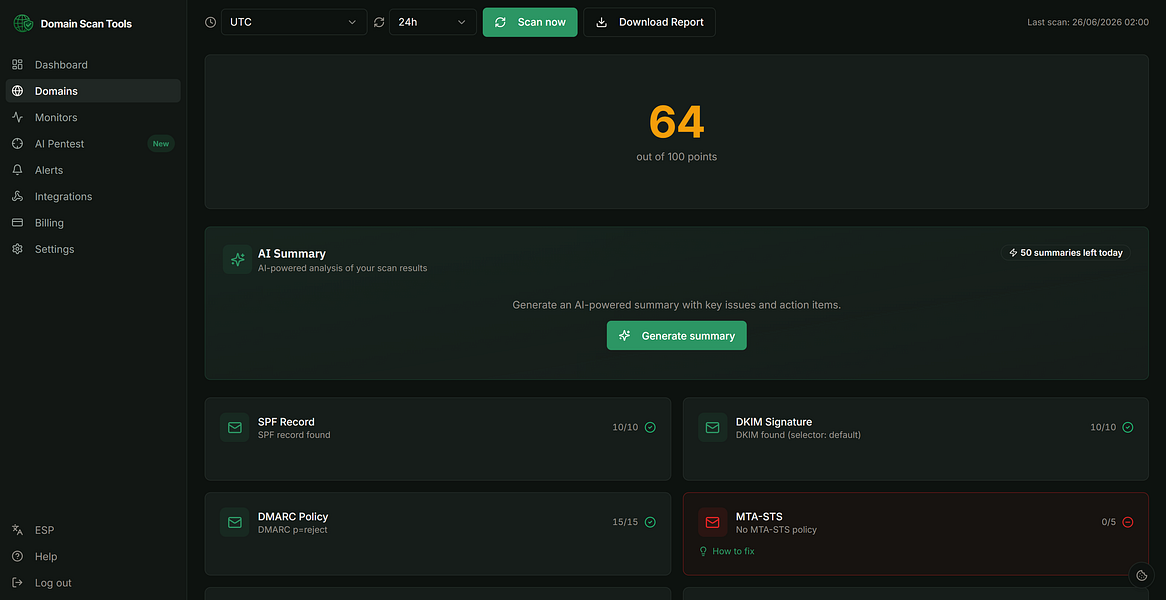Click the Alerts bell icon
The height and width of the screenshot is (600, 1166).
click(x=18, y=170)
